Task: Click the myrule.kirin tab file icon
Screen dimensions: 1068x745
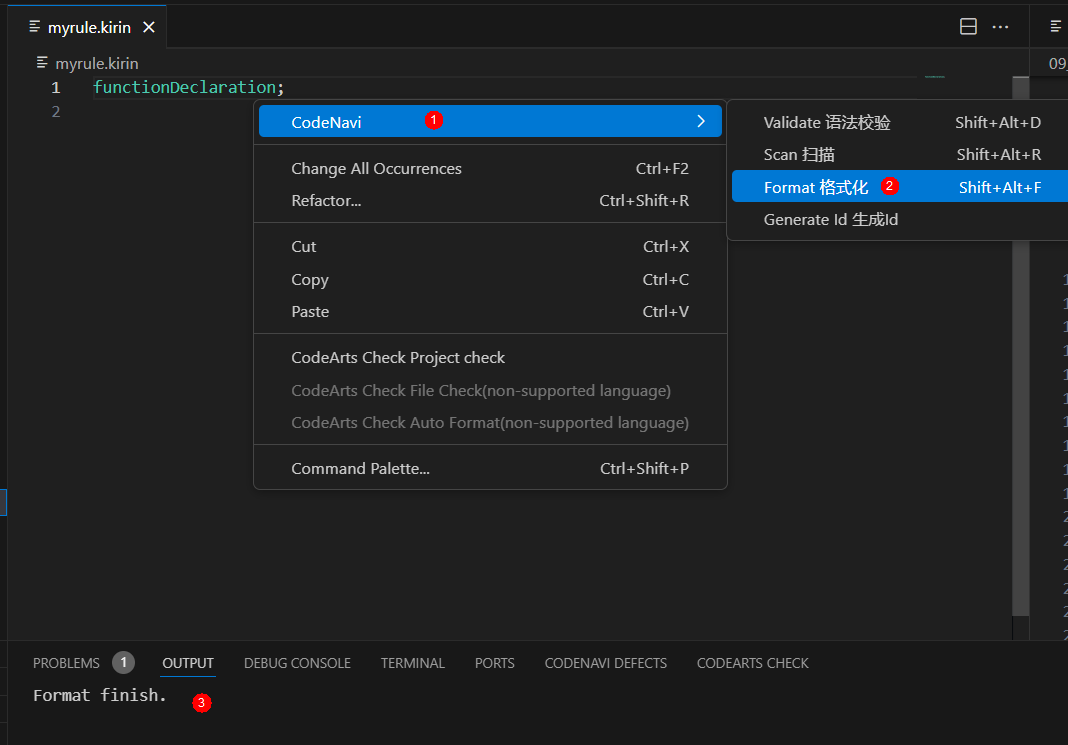Action: coord(35,27)
